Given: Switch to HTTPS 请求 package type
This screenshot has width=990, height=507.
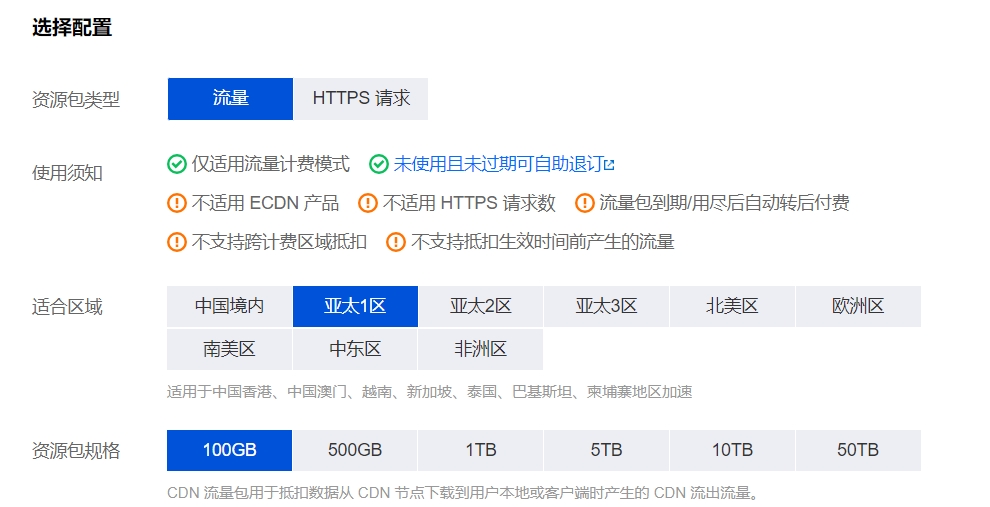Looking at the screenshot, I should point(361,99).
